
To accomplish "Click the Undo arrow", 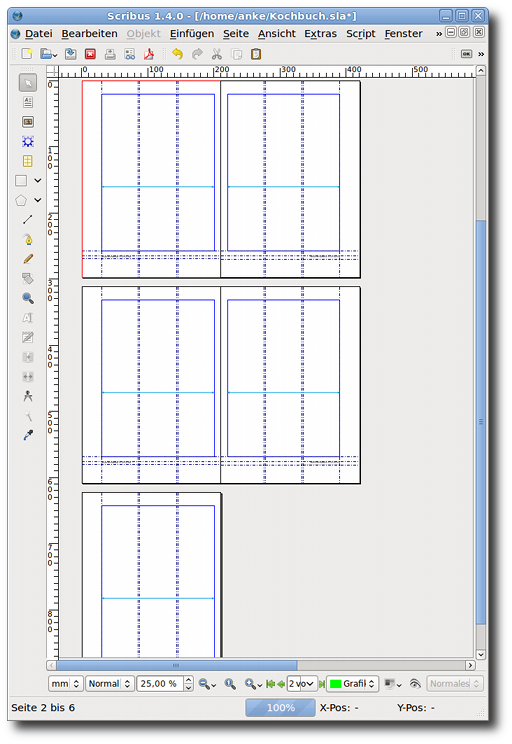I will 177,54.
